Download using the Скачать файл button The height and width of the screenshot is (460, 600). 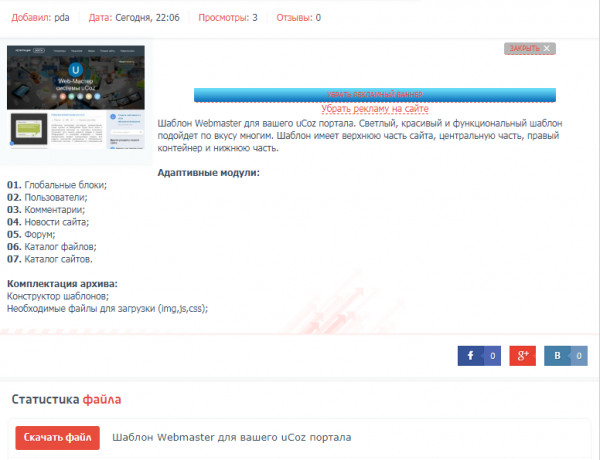coord(57,438)
